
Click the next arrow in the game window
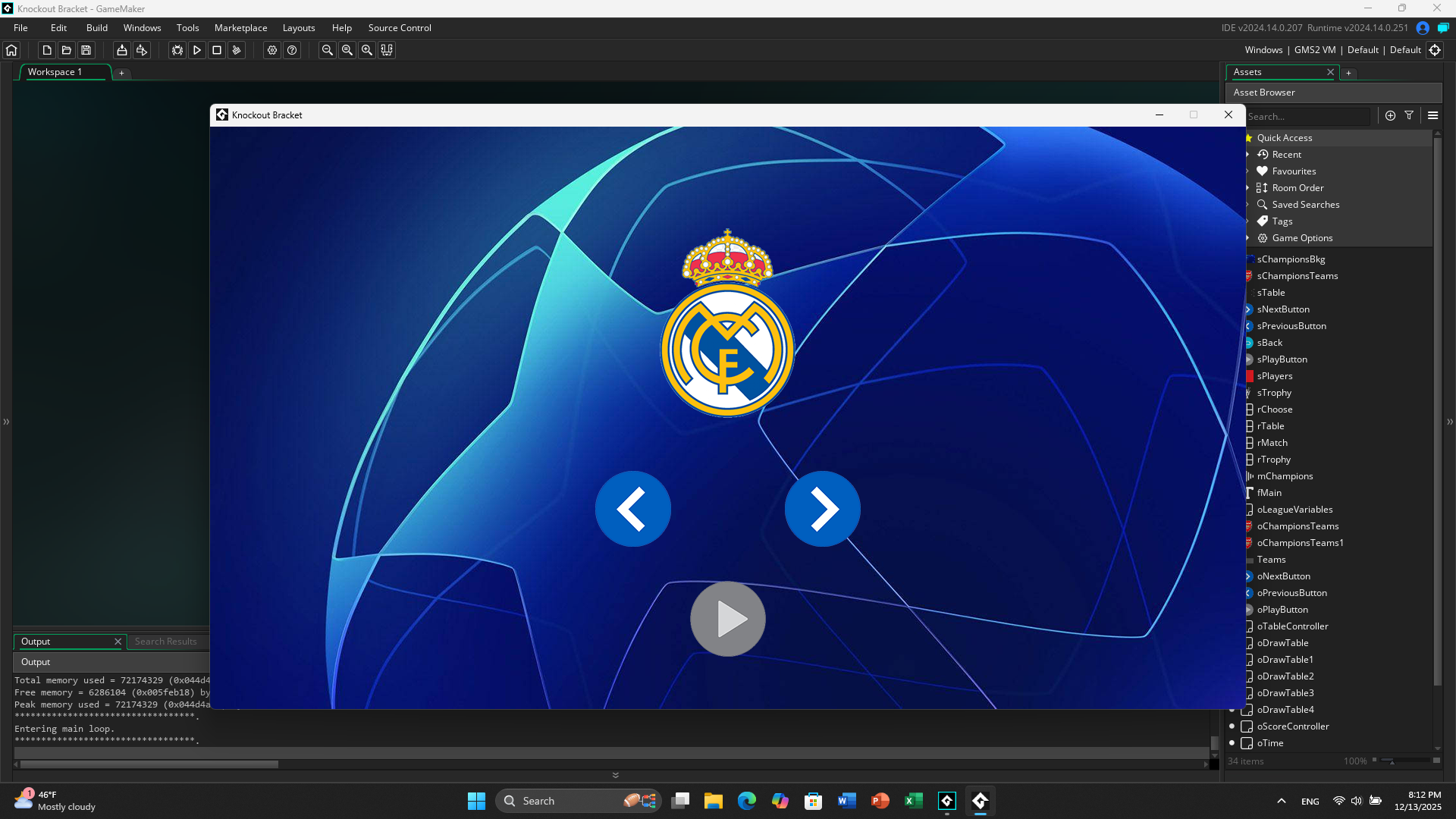click(x=822, y=509)
